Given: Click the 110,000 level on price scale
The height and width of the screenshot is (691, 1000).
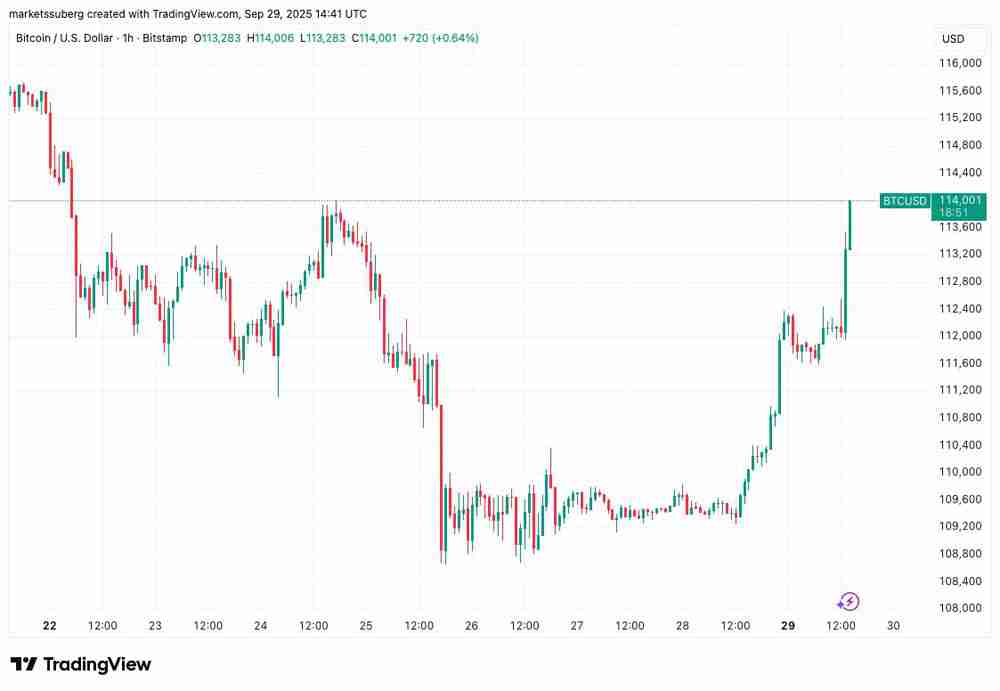Looking at the screenshot, I should [959, 472].
